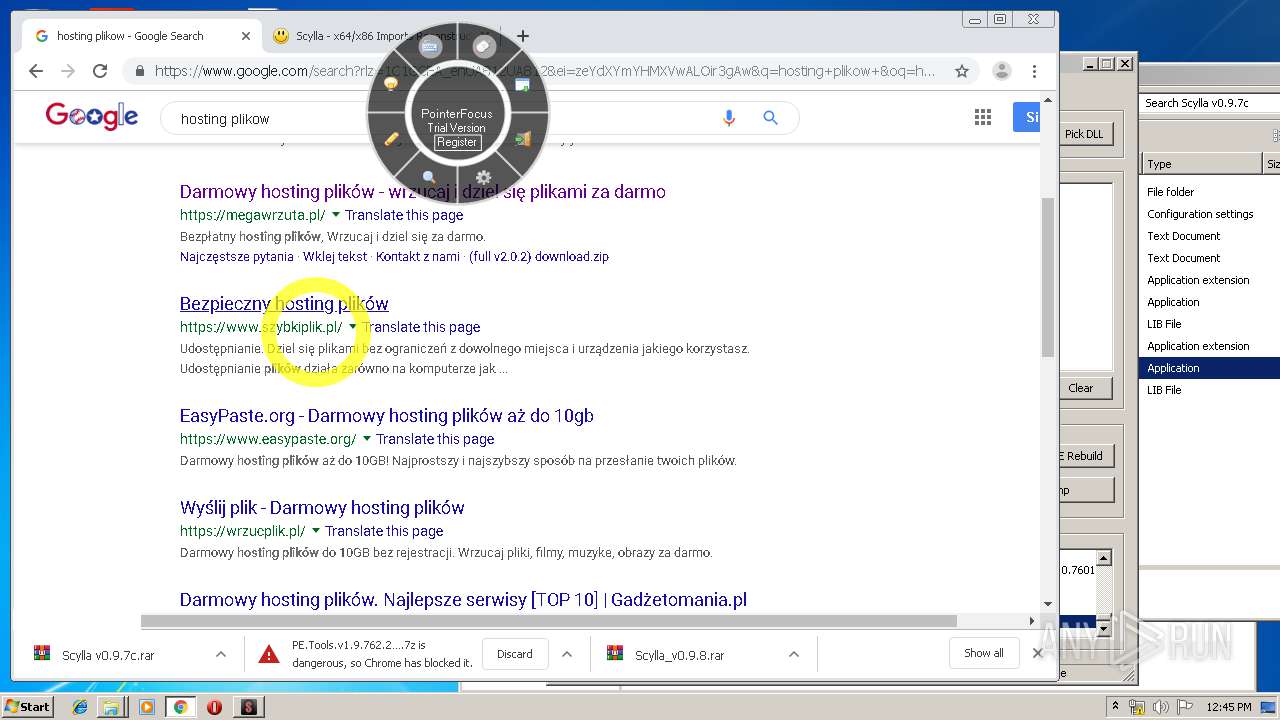
Task: Activate the magnifier tool in PointerFocus wheel
Action: (x=430, y=178)
